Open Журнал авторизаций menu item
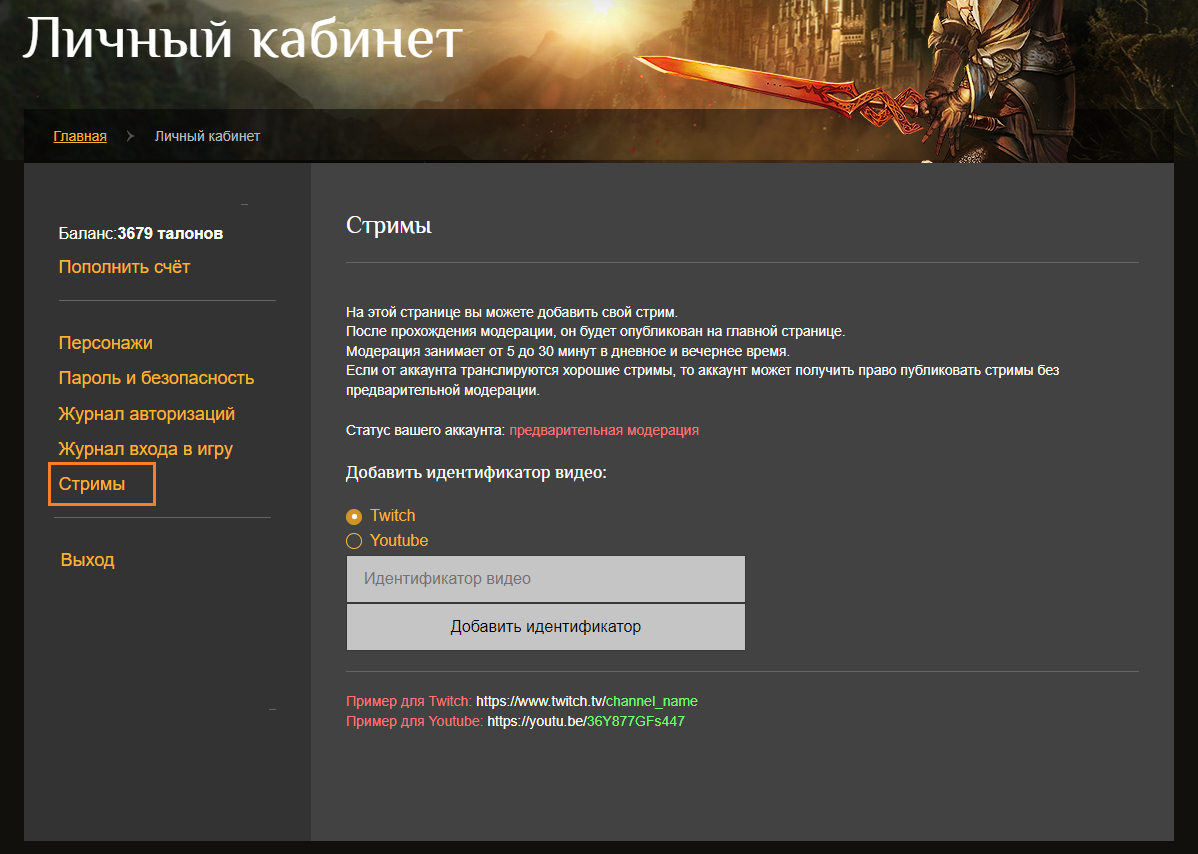1198x854 pixels. (147, 414)
